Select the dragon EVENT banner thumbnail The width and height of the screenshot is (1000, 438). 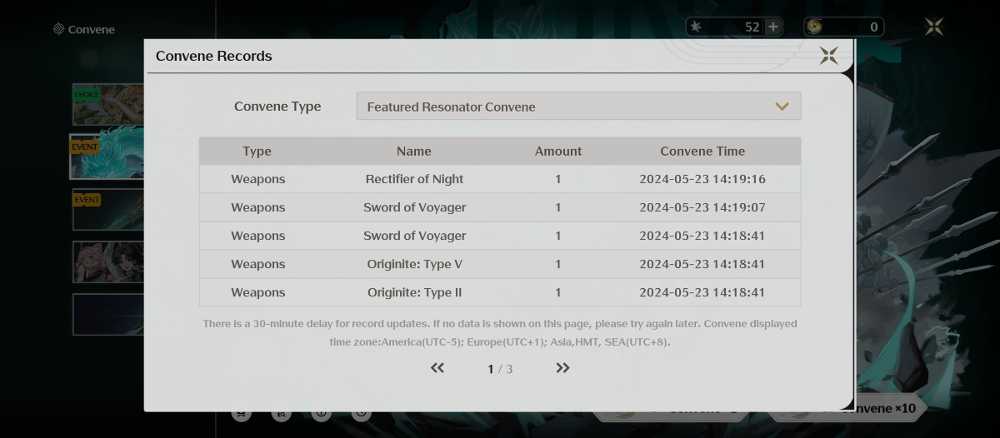coord(107,157)
